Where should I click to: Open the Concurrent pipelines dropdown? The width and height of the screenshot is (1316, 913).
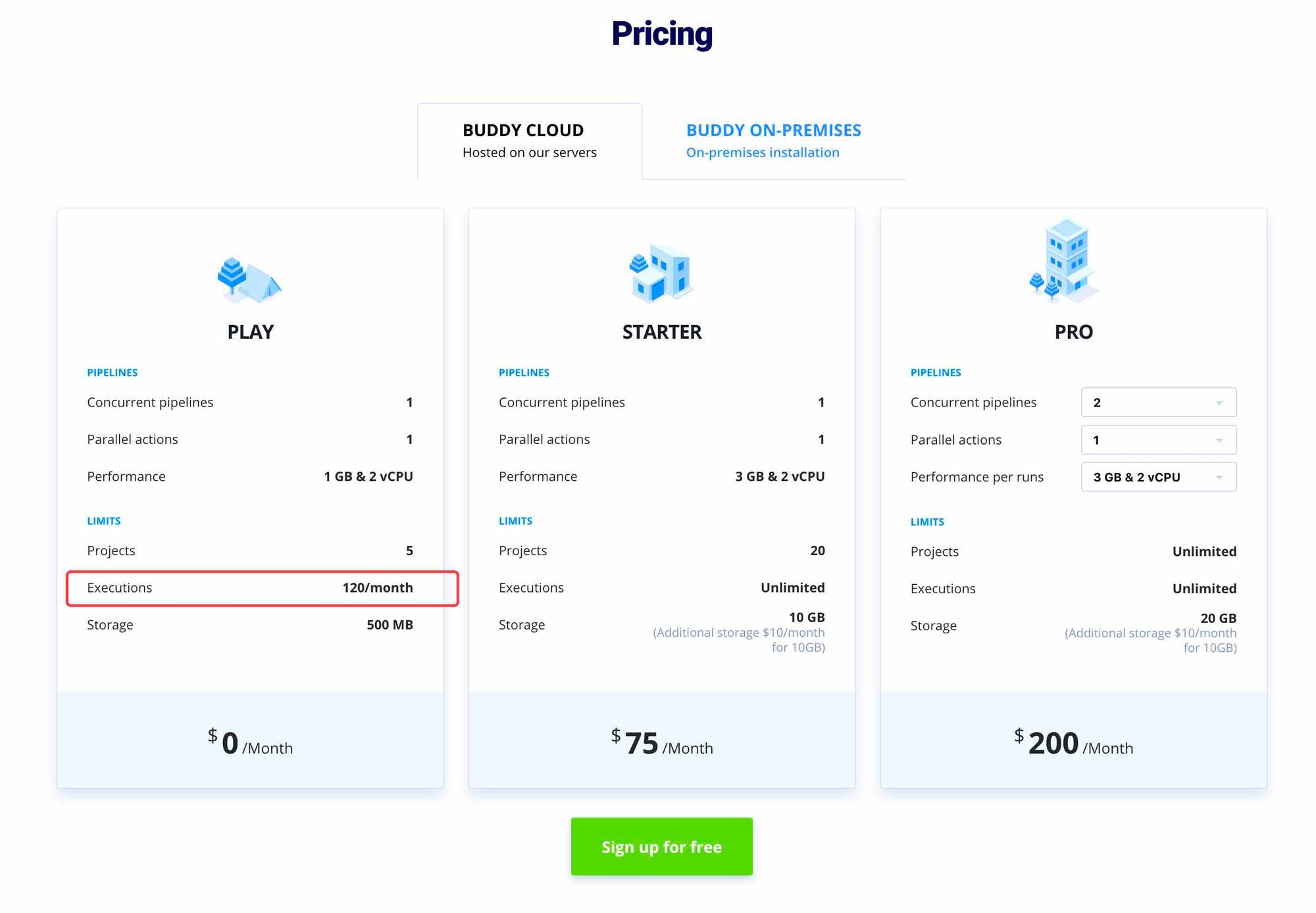1158,403
